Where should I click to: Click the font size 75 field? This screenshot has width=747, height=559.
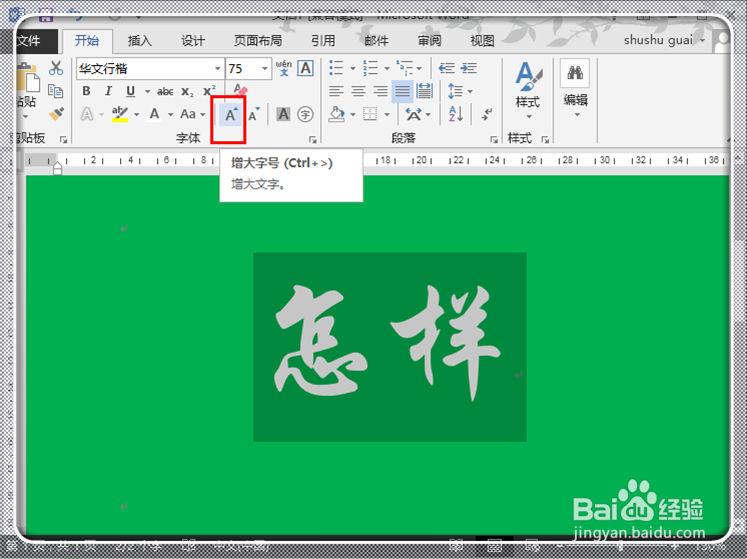tap(242, 69)
